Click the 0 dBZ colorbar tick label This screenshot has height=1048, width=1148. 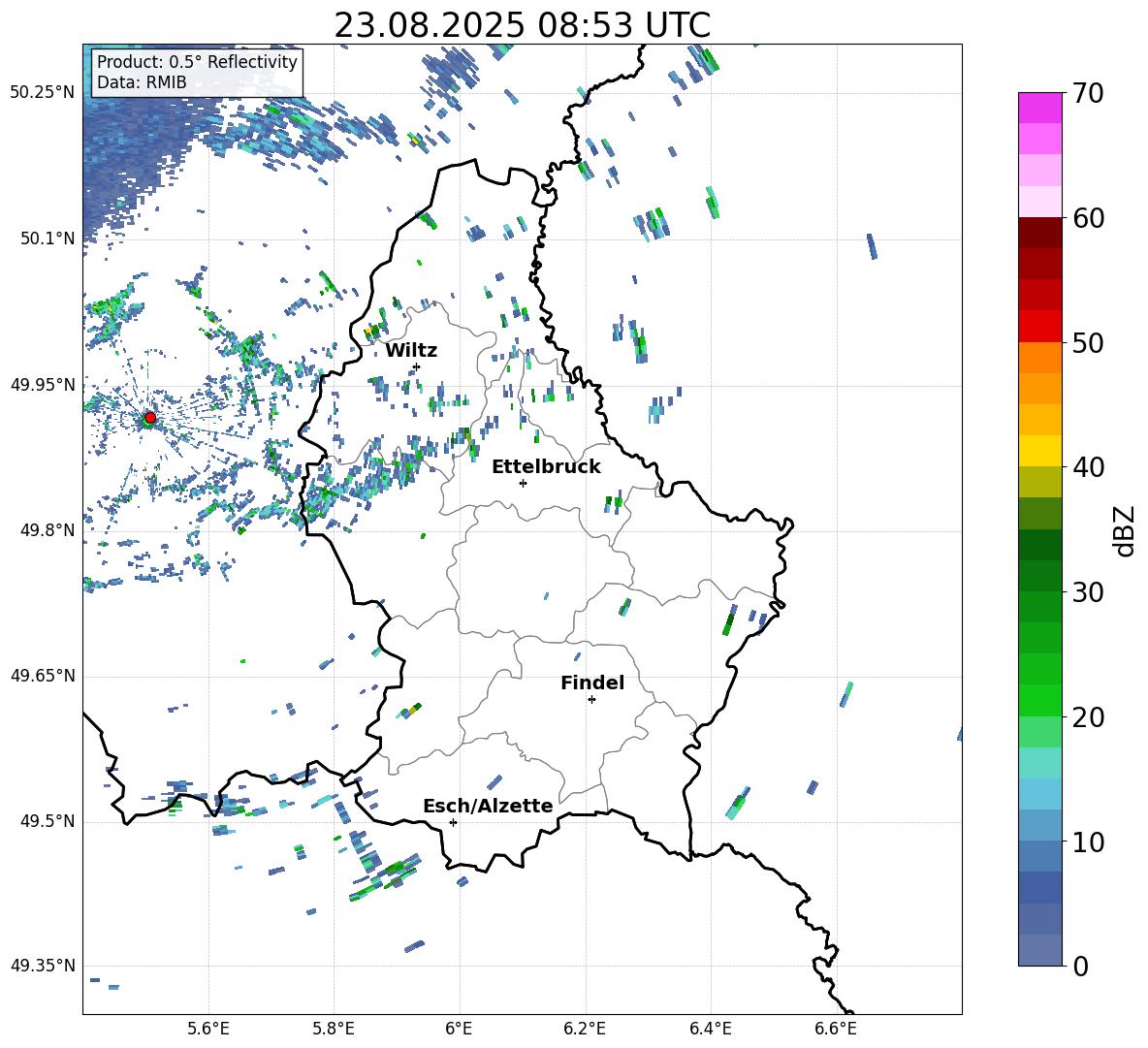[1080, 966]
